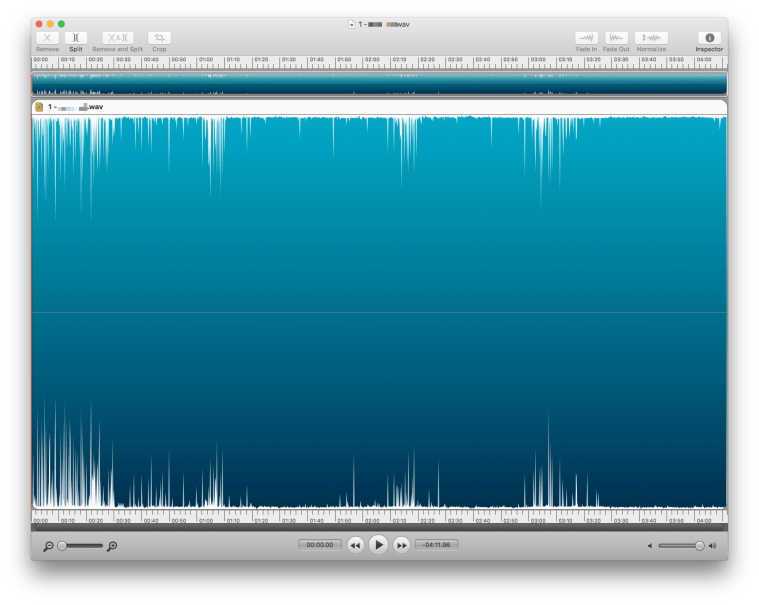Click the elapsed time 00:00.00 display
Image resolution: width=759 pixels, height=605 pixels.
tap(319, 545)
